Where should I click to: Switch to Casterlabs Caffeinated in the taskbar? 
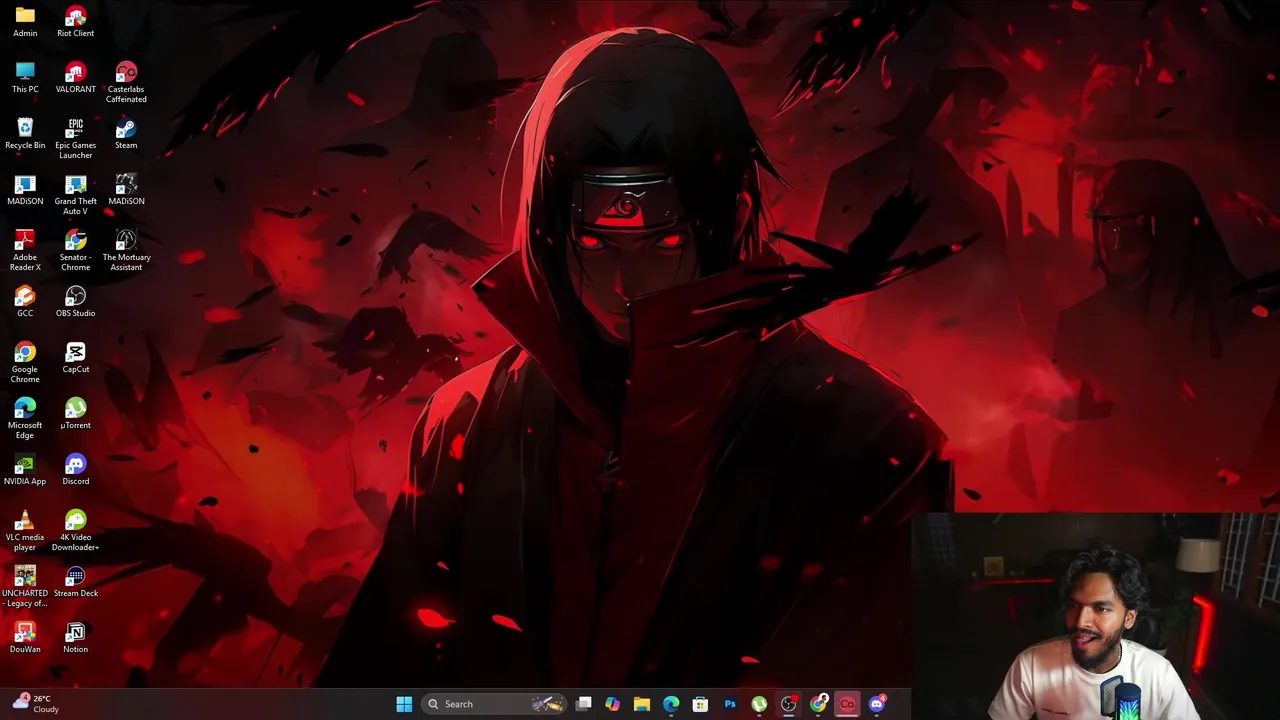847,704
